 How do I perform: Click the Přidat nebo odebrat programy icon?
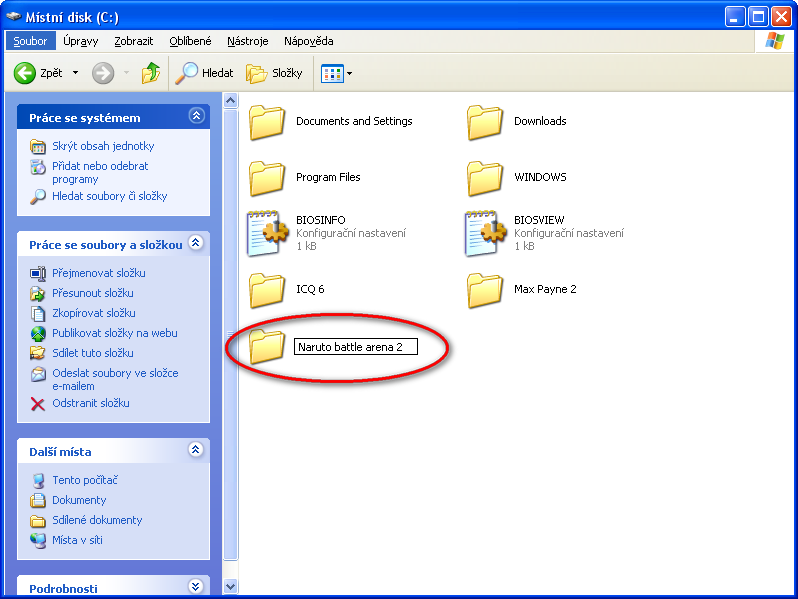tap(38, 166)
